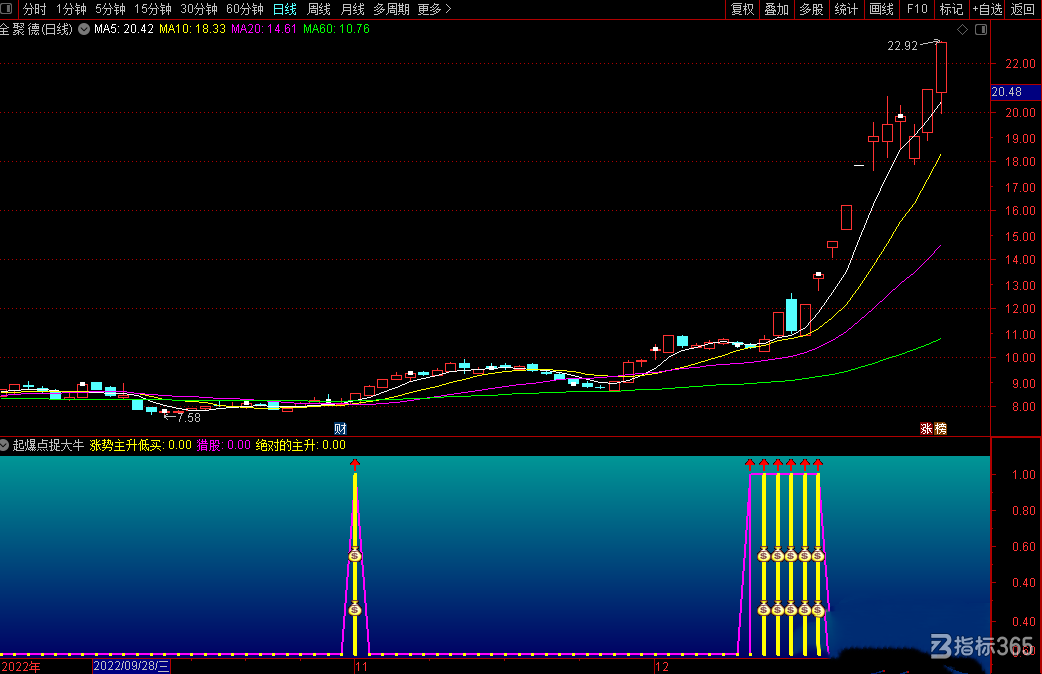Open the 多股 multi-stock view

point(811,9)
